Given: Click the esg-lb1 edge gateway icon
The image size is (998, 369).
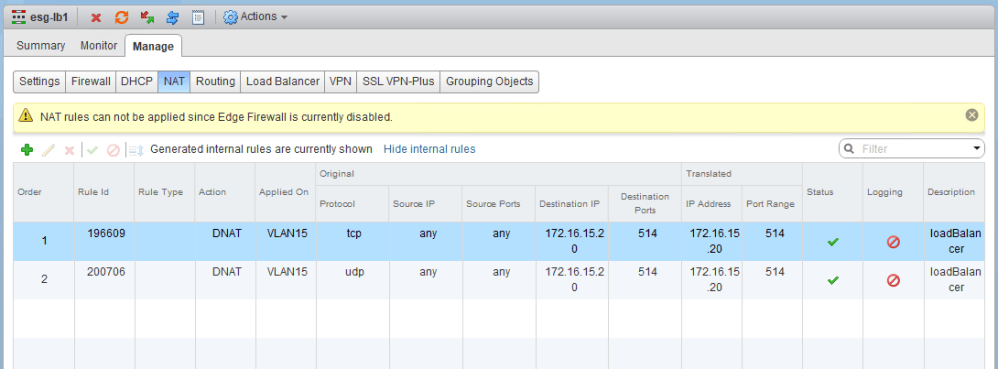Looking at the screenshot, I should tap(19, 17).
